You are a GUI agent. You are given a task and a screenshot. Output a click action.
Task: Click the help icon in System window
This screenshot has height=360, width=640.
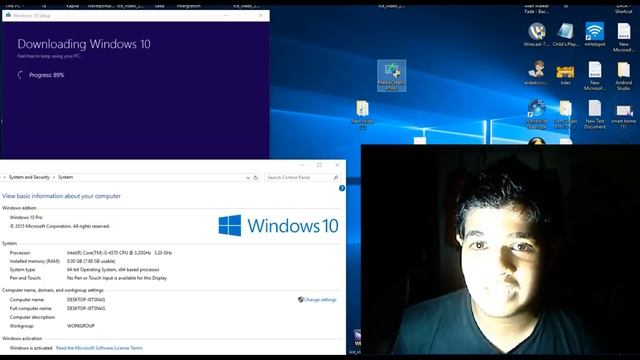[x=342, y=188]
